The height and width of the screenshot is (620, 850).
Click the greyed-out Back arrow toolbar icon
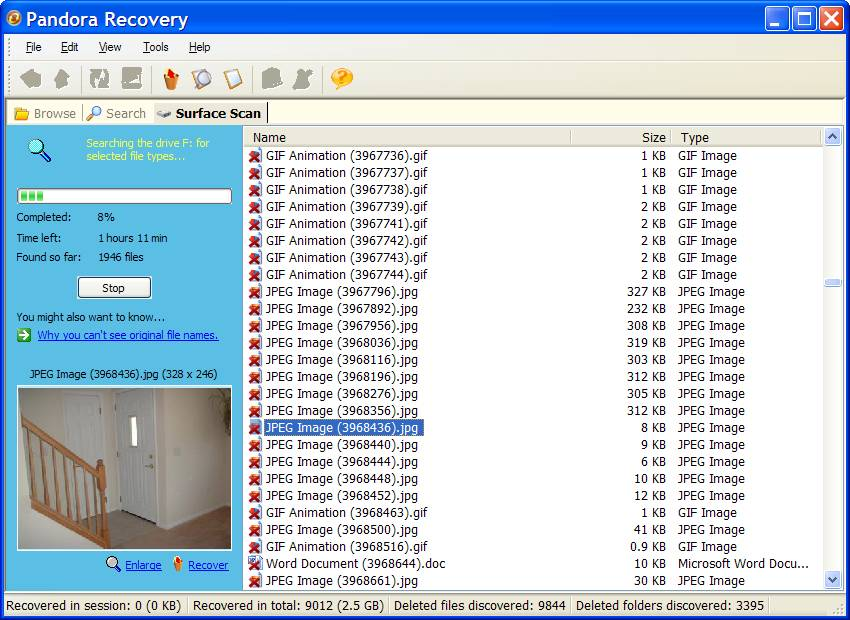point(30,79)
